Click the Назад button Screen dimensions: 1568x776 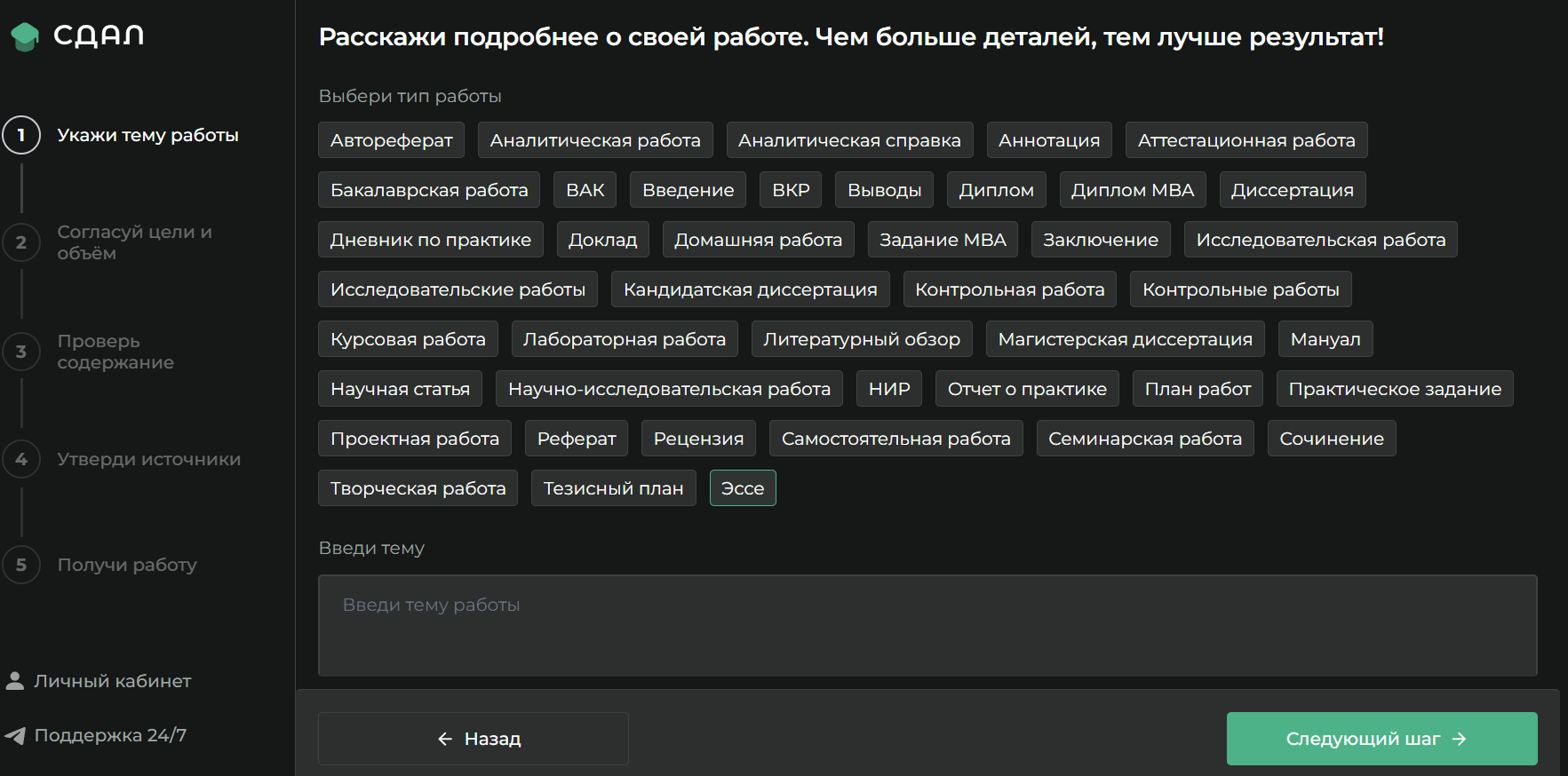pos(474,739)
